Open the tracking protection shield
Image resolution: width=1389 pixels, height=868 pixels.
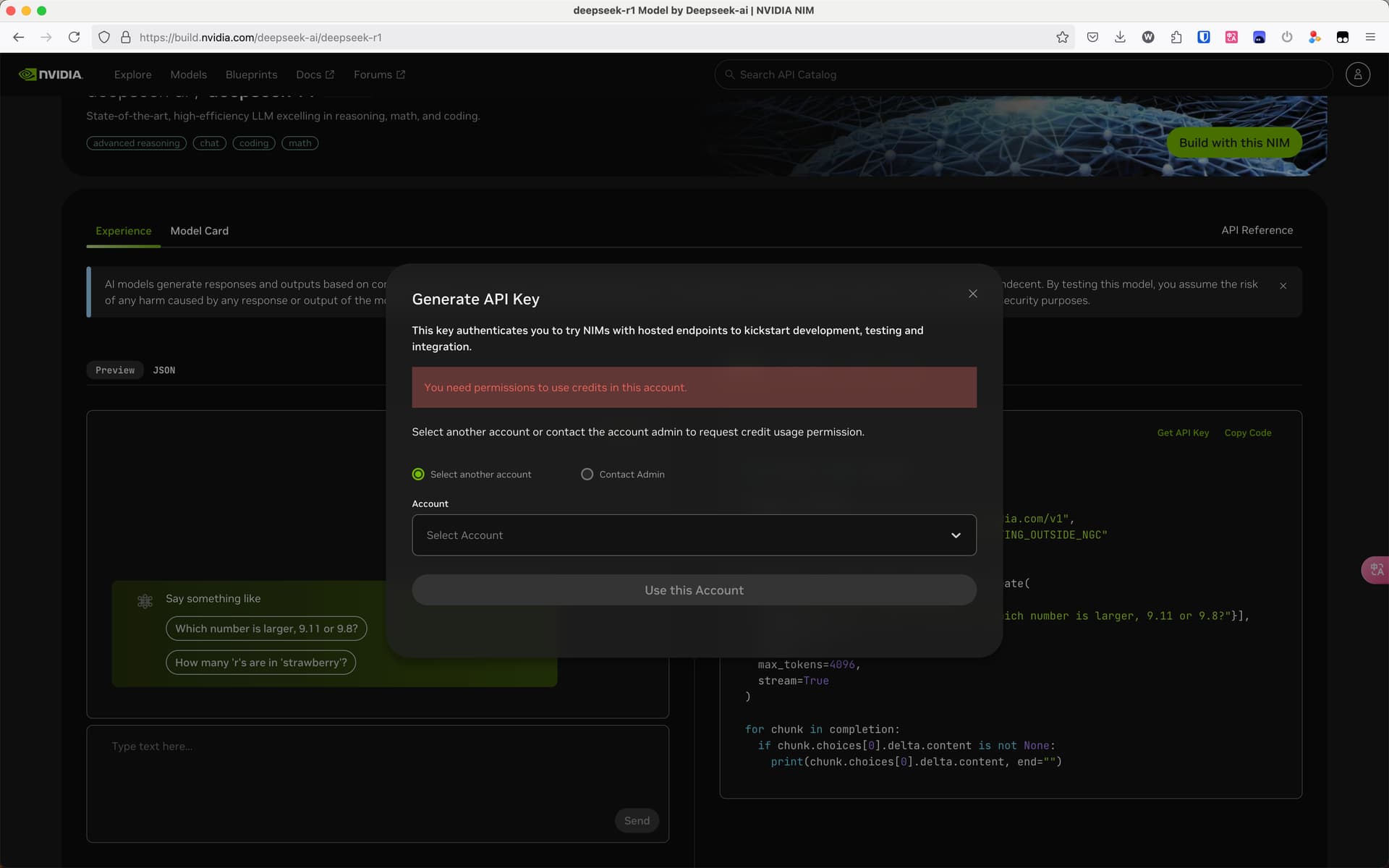(x=104, y=37)
